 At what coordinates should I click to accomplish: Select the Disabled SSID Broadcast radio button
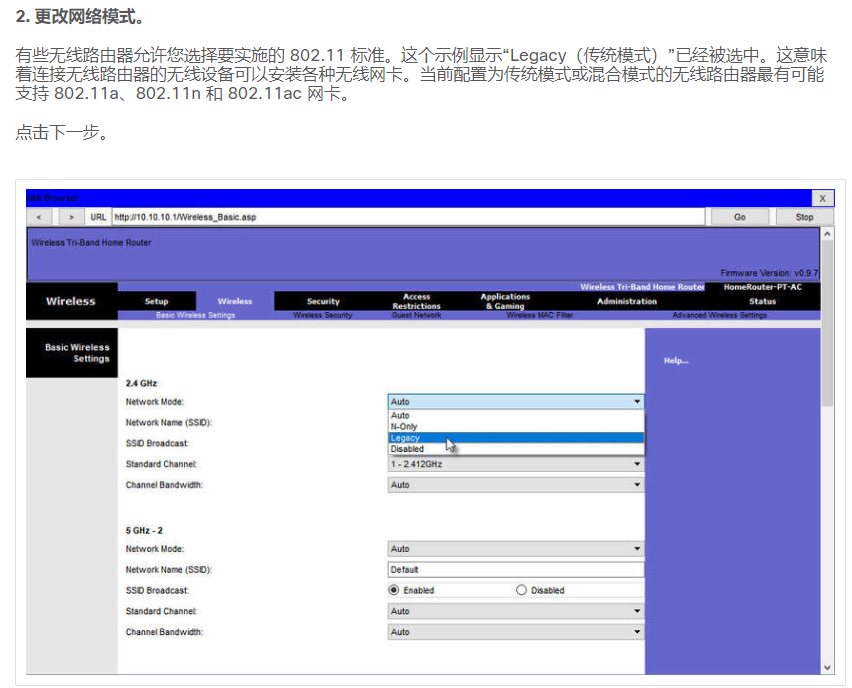coord(521,590)
